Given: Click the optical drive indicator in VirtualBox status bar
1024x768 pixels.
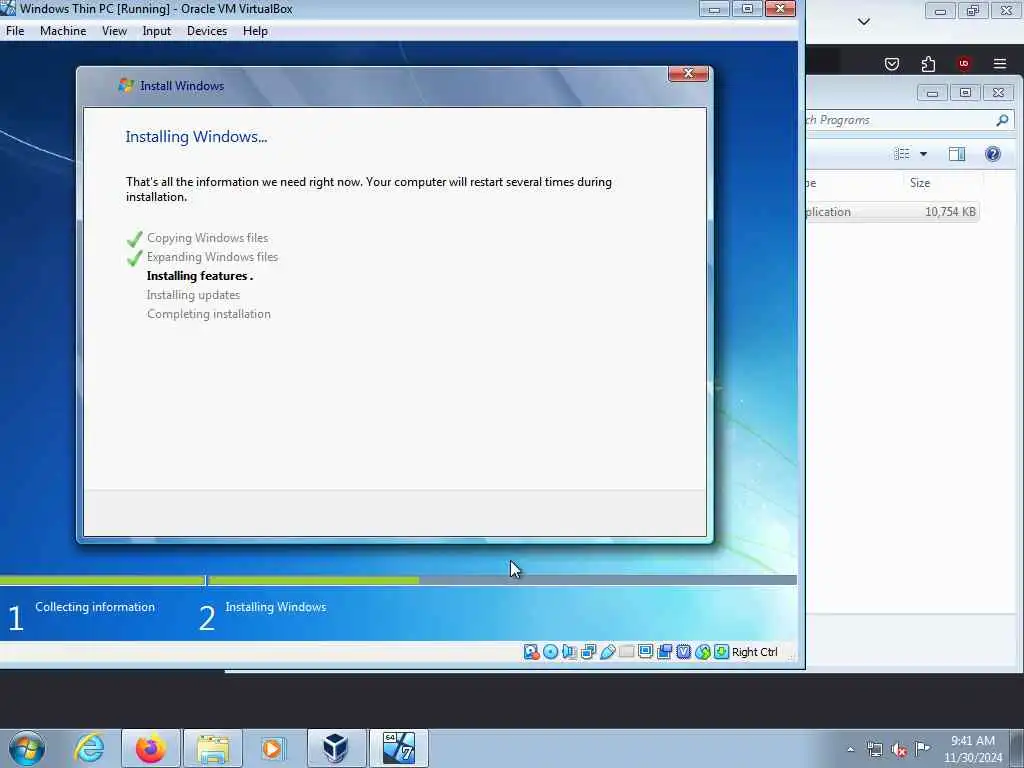Looking at the screenshot, I should tap(551, 652).
